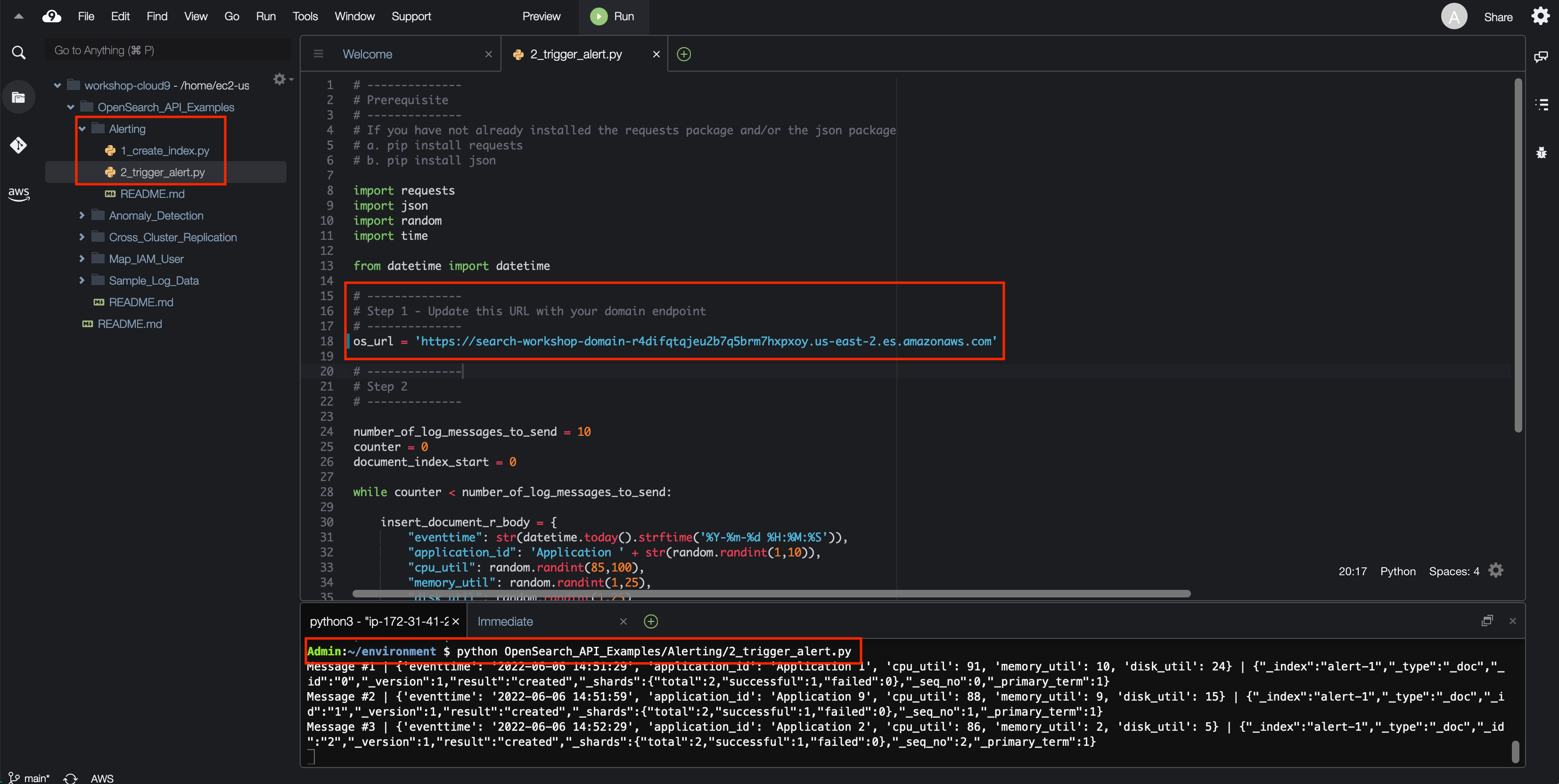Select 2_trigger_alert.py in file tree
Viewport: 1559px width, 784px height.
click(162, 172)
